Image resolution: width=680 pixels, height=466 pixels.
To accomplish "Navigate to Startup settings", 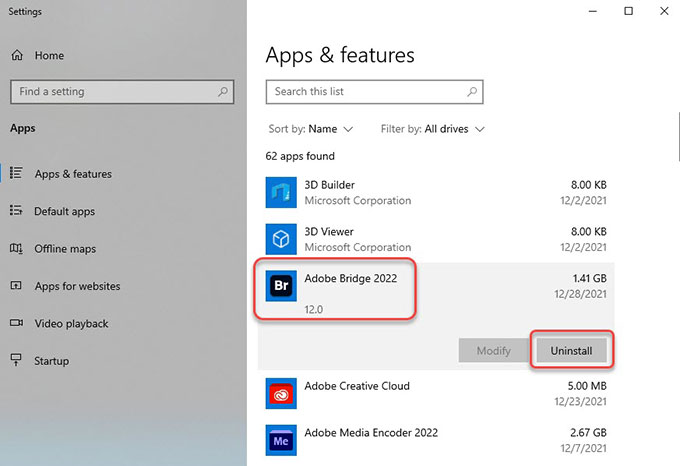I will [x=52, y=361].
